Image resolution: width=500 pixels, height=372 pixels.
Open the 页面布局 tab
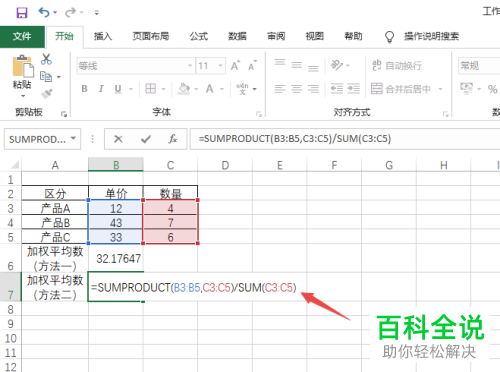[x=151, y=36]
